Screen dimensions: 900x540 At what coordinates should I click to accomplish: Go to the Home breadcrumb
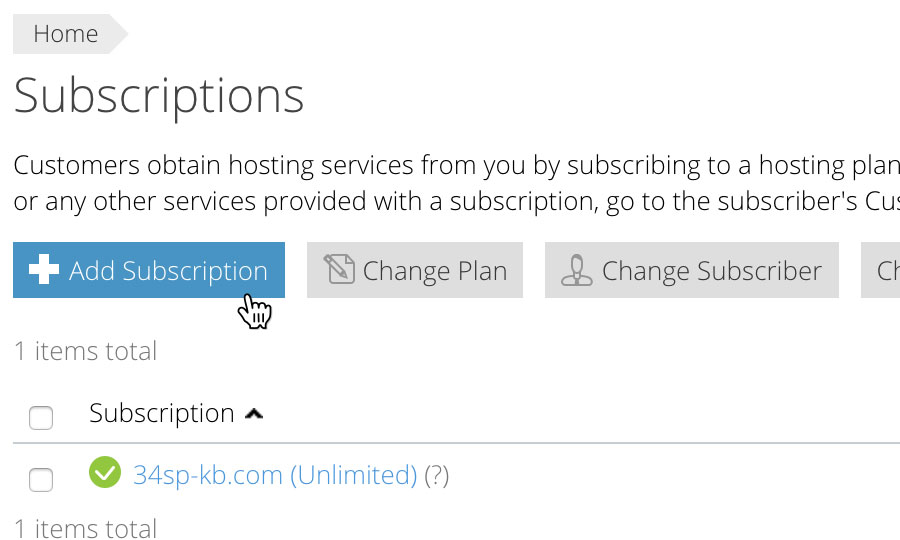(x=66, y=34)
